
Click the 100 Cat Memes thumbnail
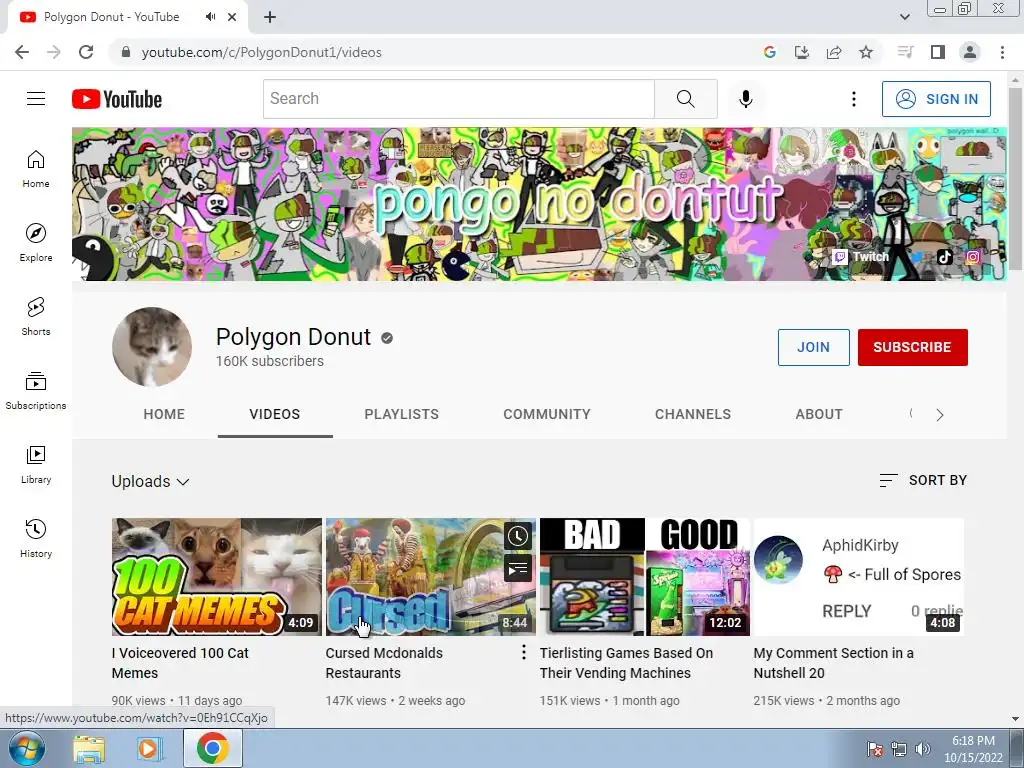coord(217,577)
